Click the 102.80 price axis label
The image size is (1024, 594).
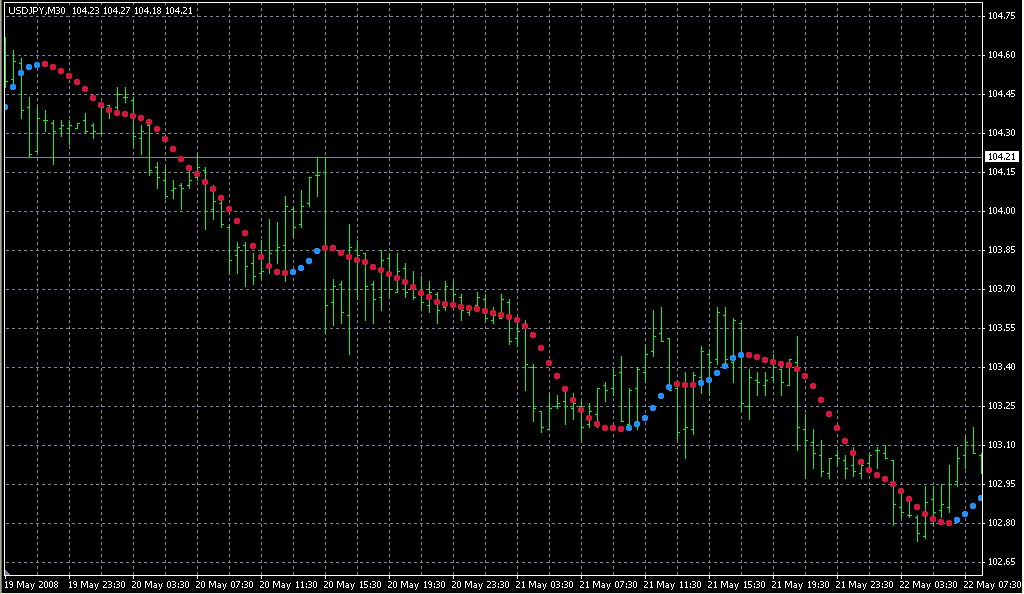coord(1001,523)
